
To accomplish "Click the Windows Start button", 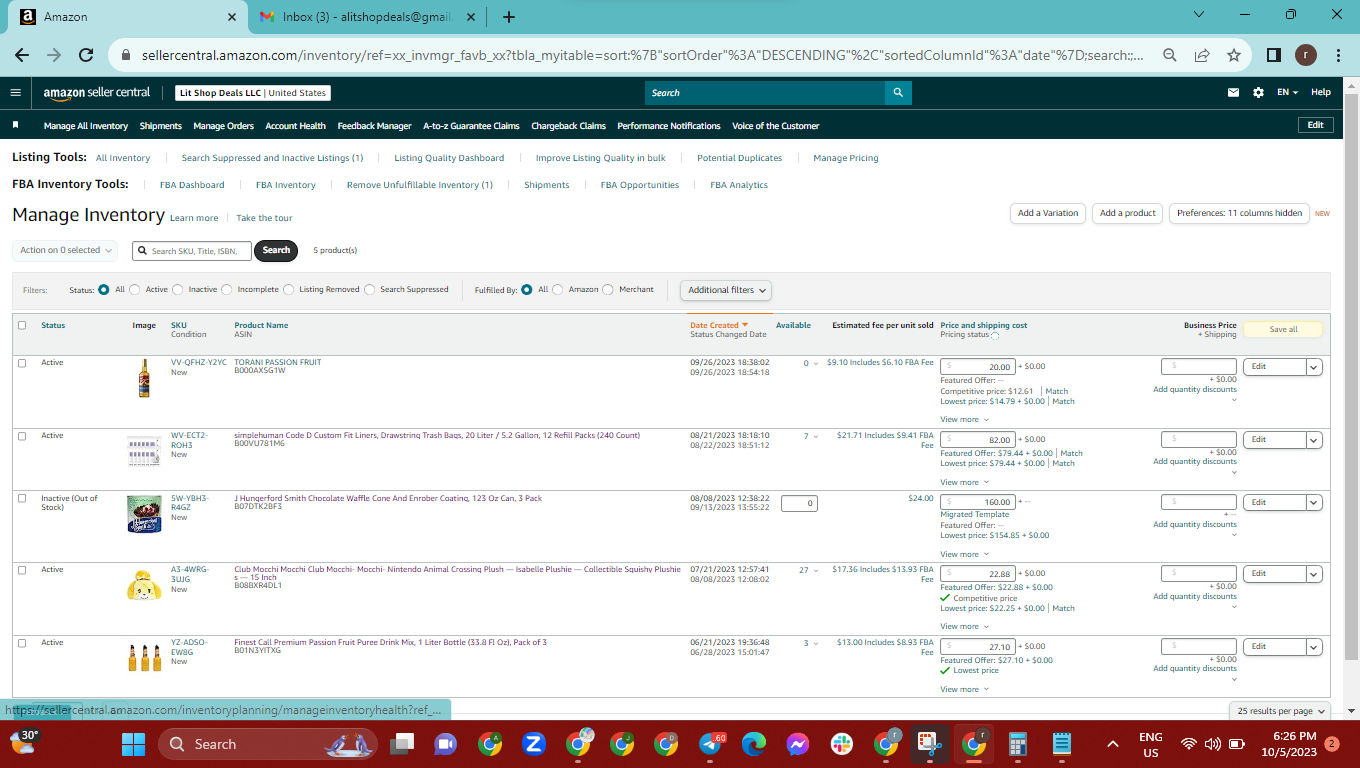I will click(x=133, y=744).
